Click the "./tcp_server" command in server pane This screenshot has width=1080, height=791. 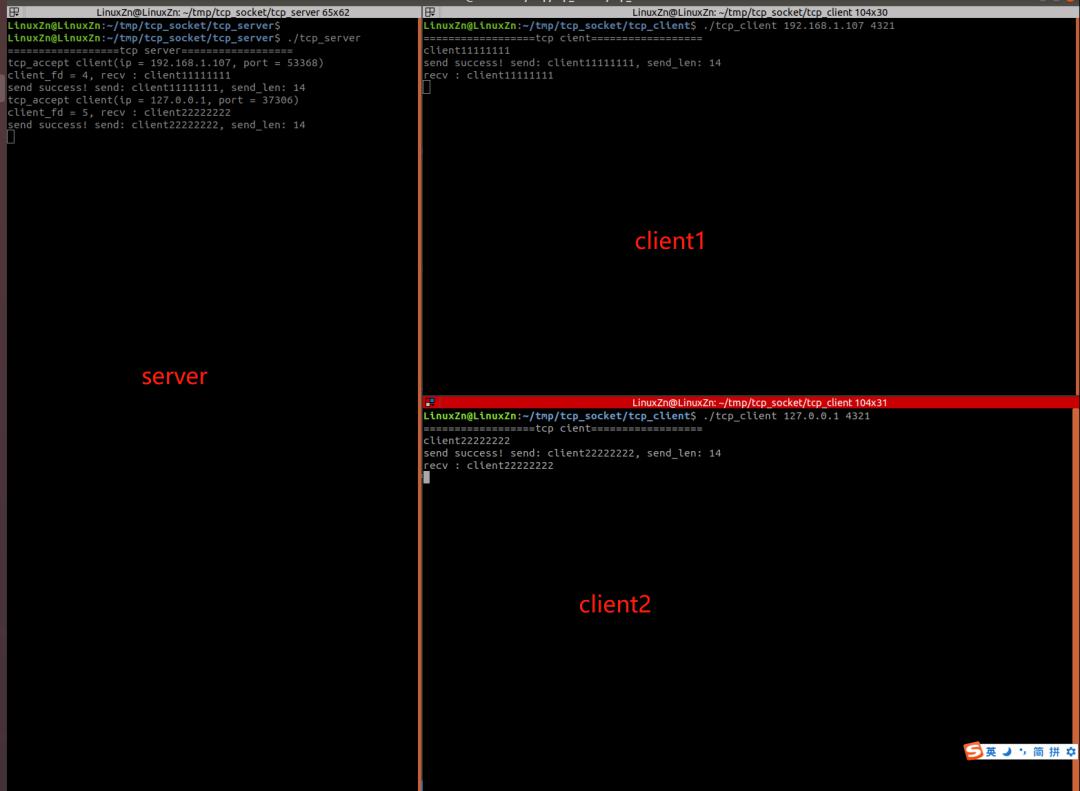click(324, 38)
